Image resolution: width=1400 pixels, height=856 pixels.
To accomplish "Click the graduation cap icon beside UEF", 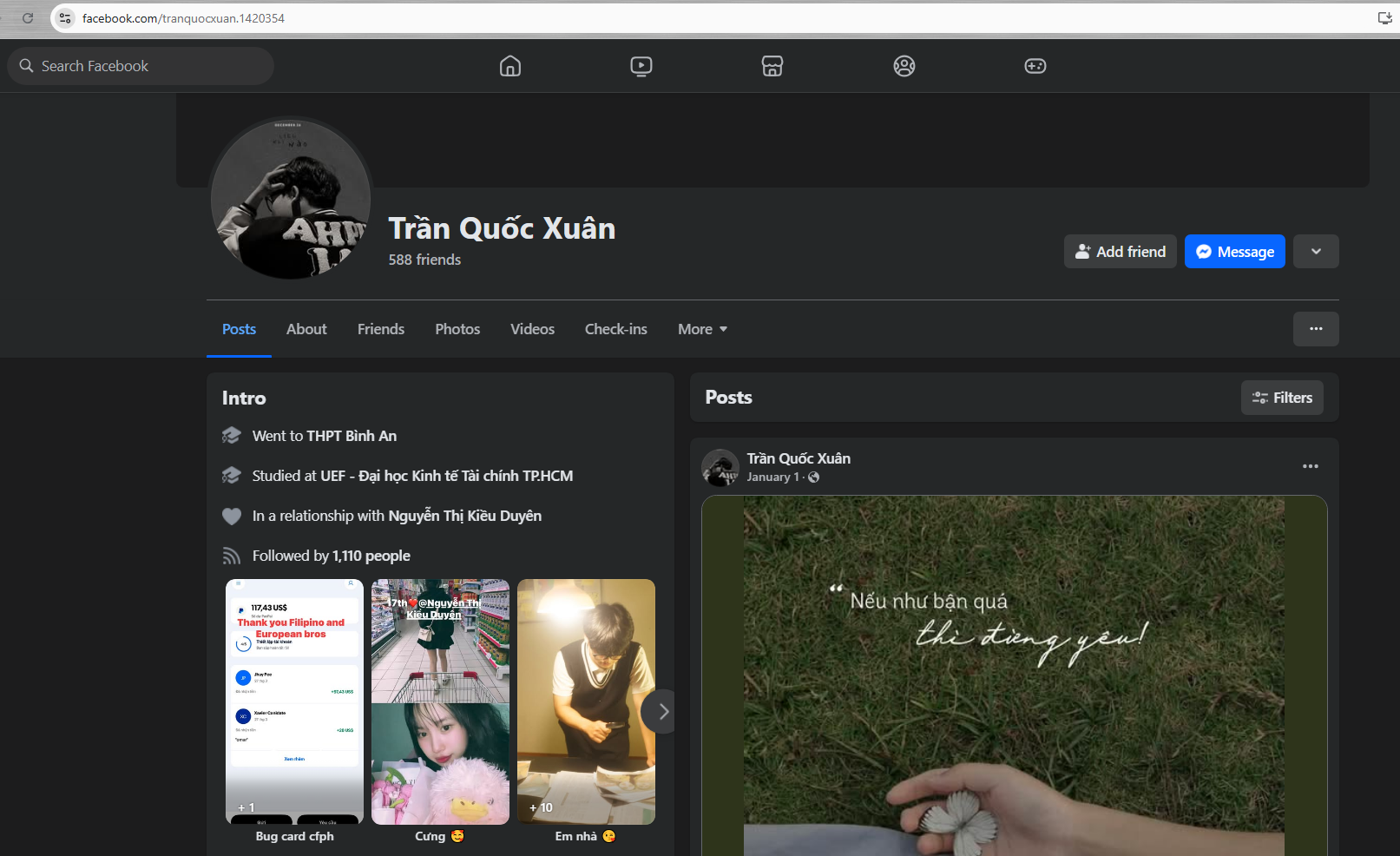I will [231, 476].
